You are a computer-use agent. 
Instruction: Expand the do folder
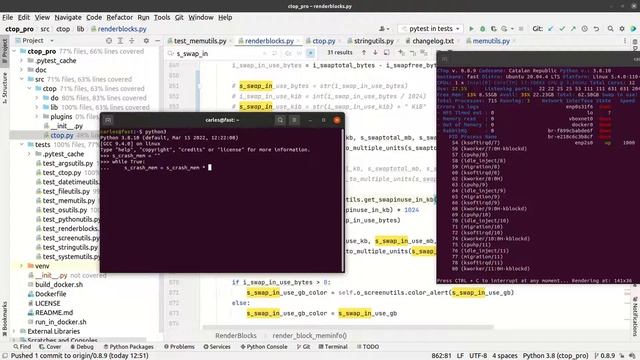(36, 98)
